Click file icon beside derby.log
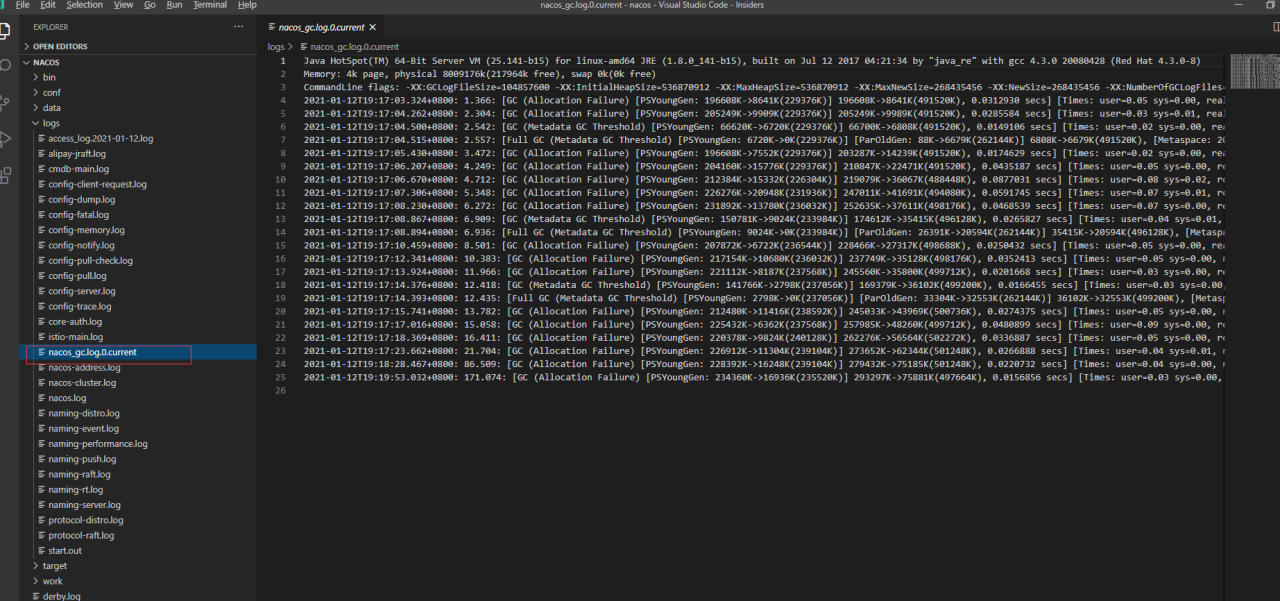 click(34, 596)
